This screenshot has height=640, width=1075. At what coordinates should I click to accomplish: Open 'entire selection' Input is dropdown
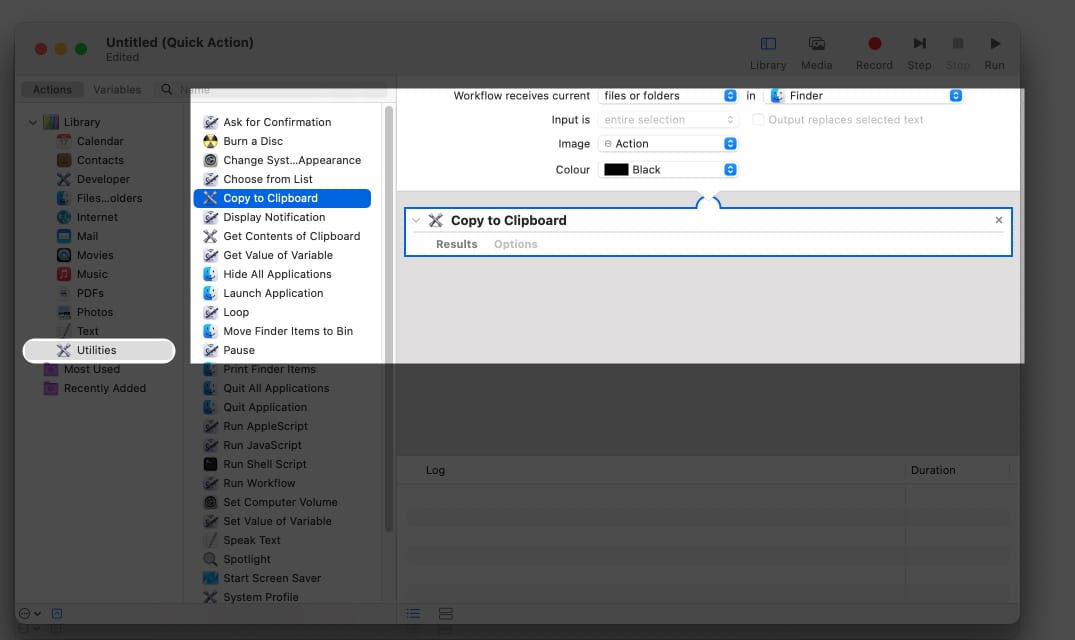click(668, 120)
